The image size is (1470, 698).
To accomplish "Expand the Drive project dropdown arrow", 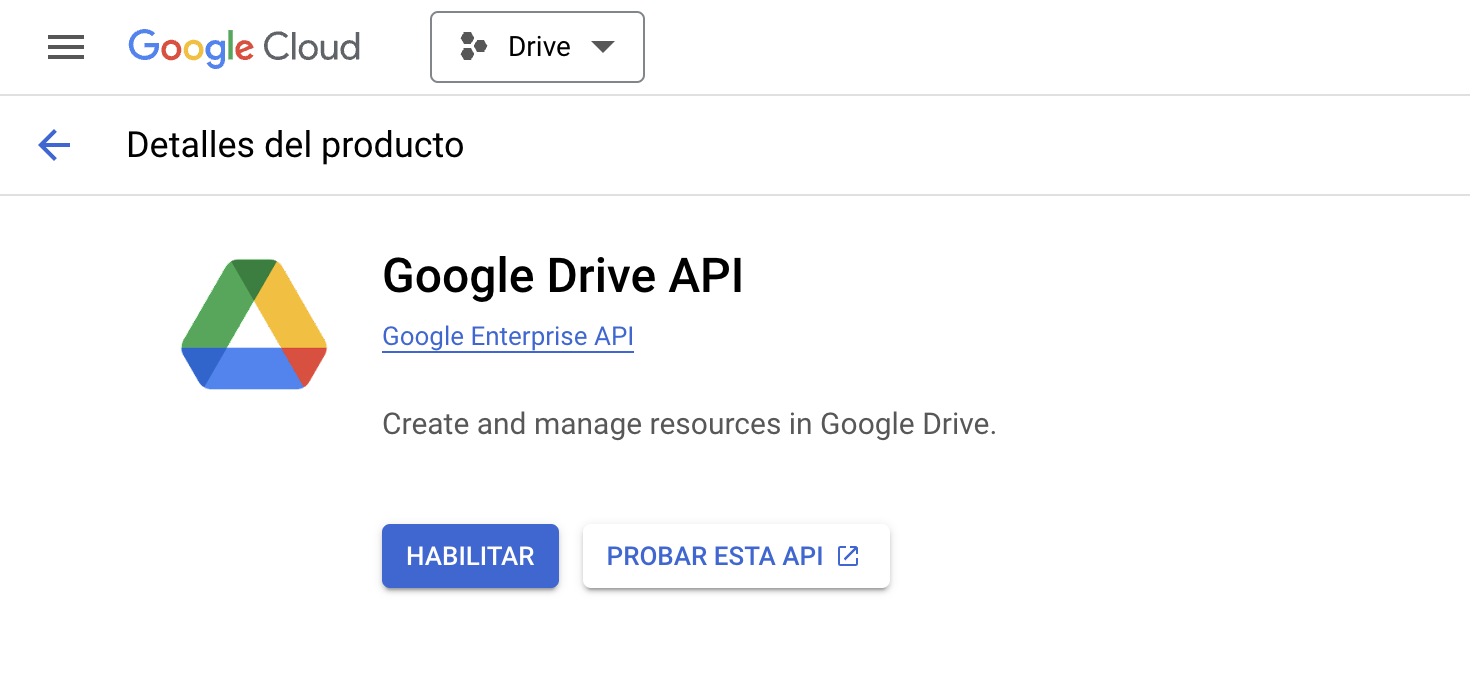I will [602, 47].
